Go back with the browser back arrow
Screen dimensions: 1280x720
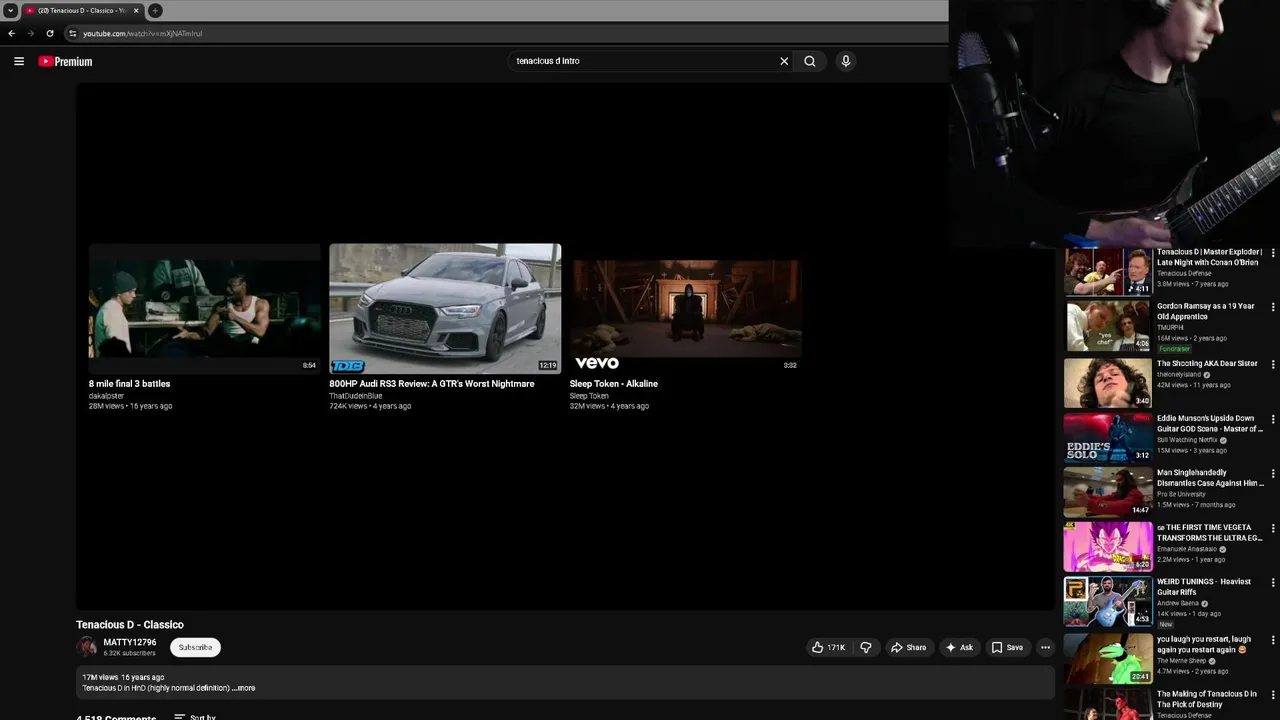coord(12,33)
